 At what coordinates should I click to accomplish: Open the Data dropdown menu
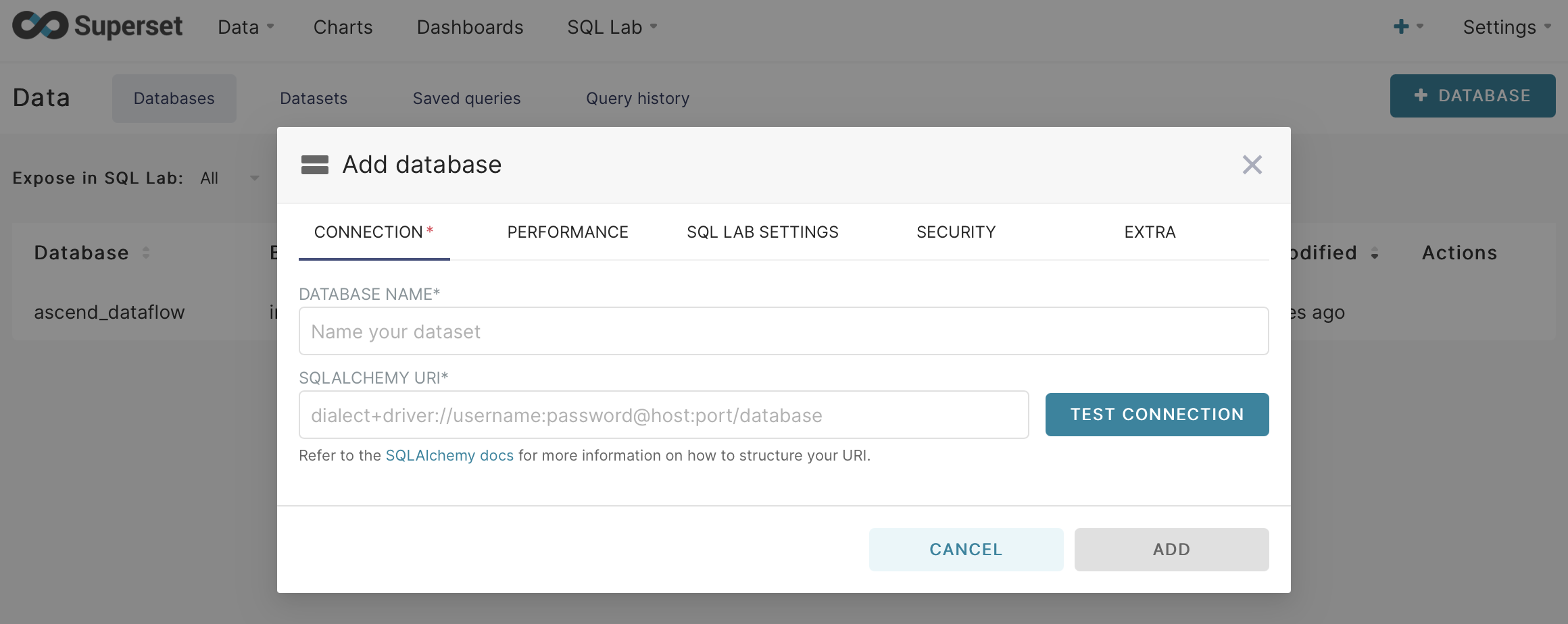(x=245, y=27)
